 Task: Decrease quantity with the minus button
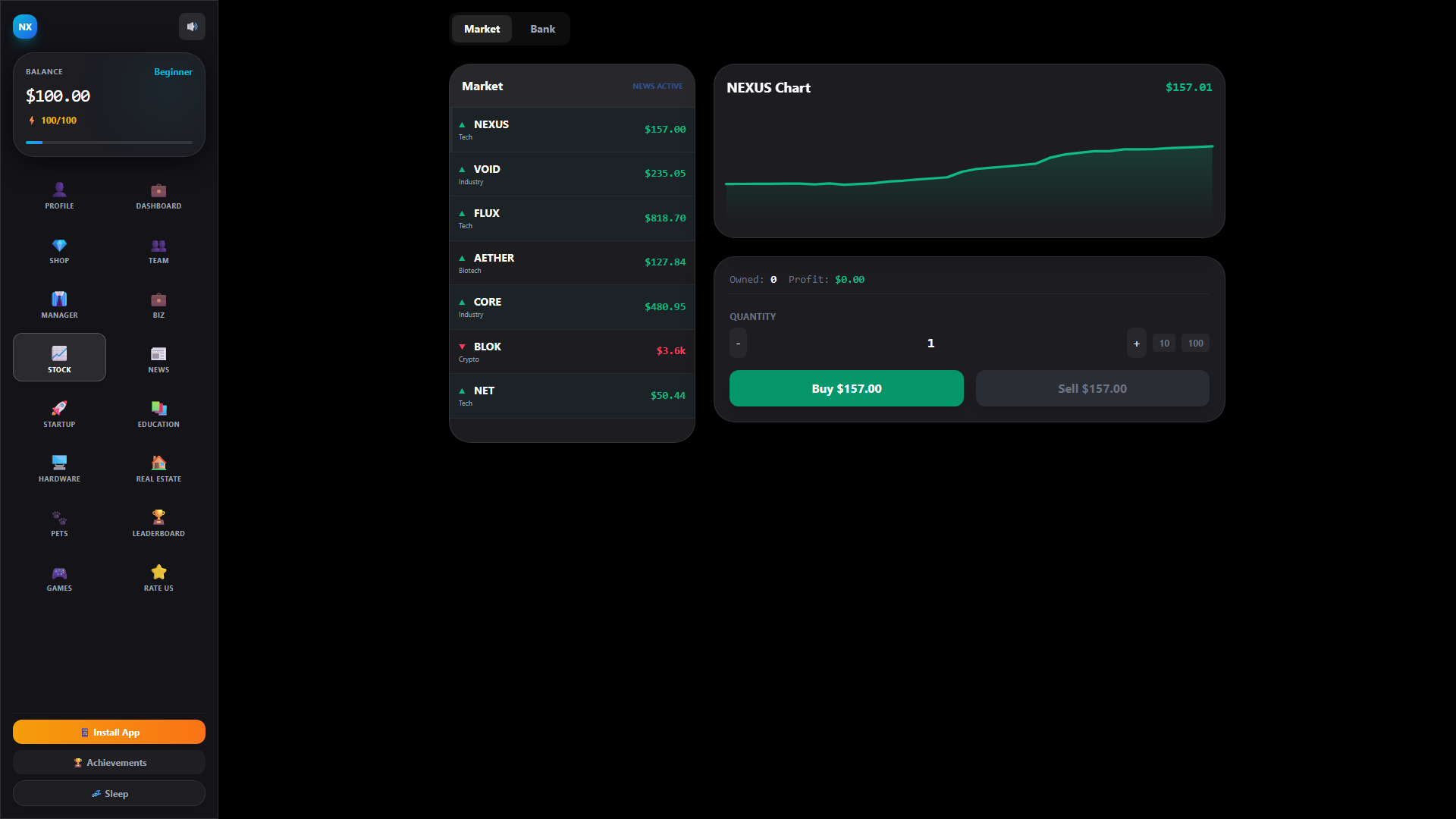[x=737, y=343]
